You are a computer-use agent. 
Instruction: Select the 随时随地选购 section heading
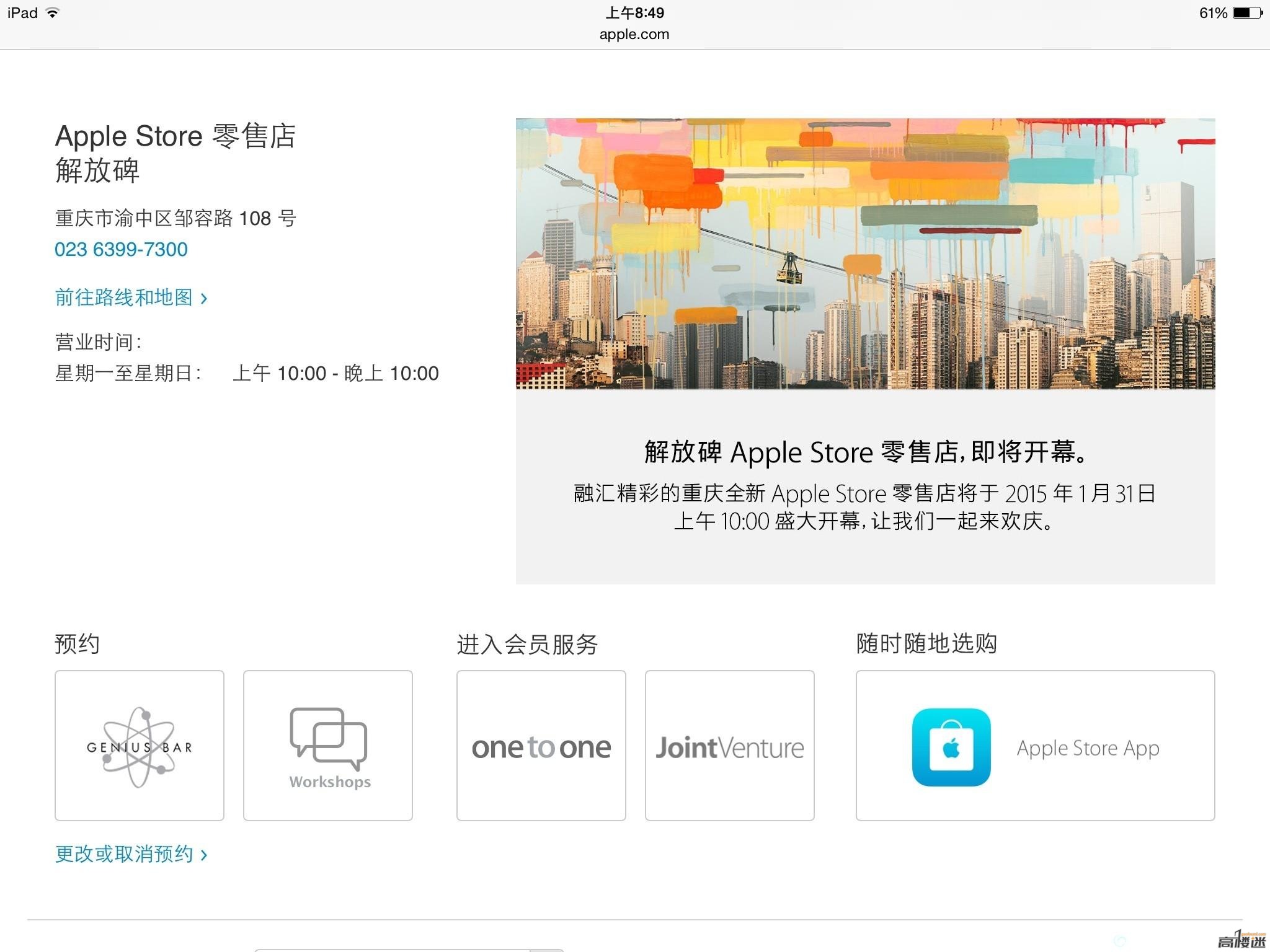[926, 644]
